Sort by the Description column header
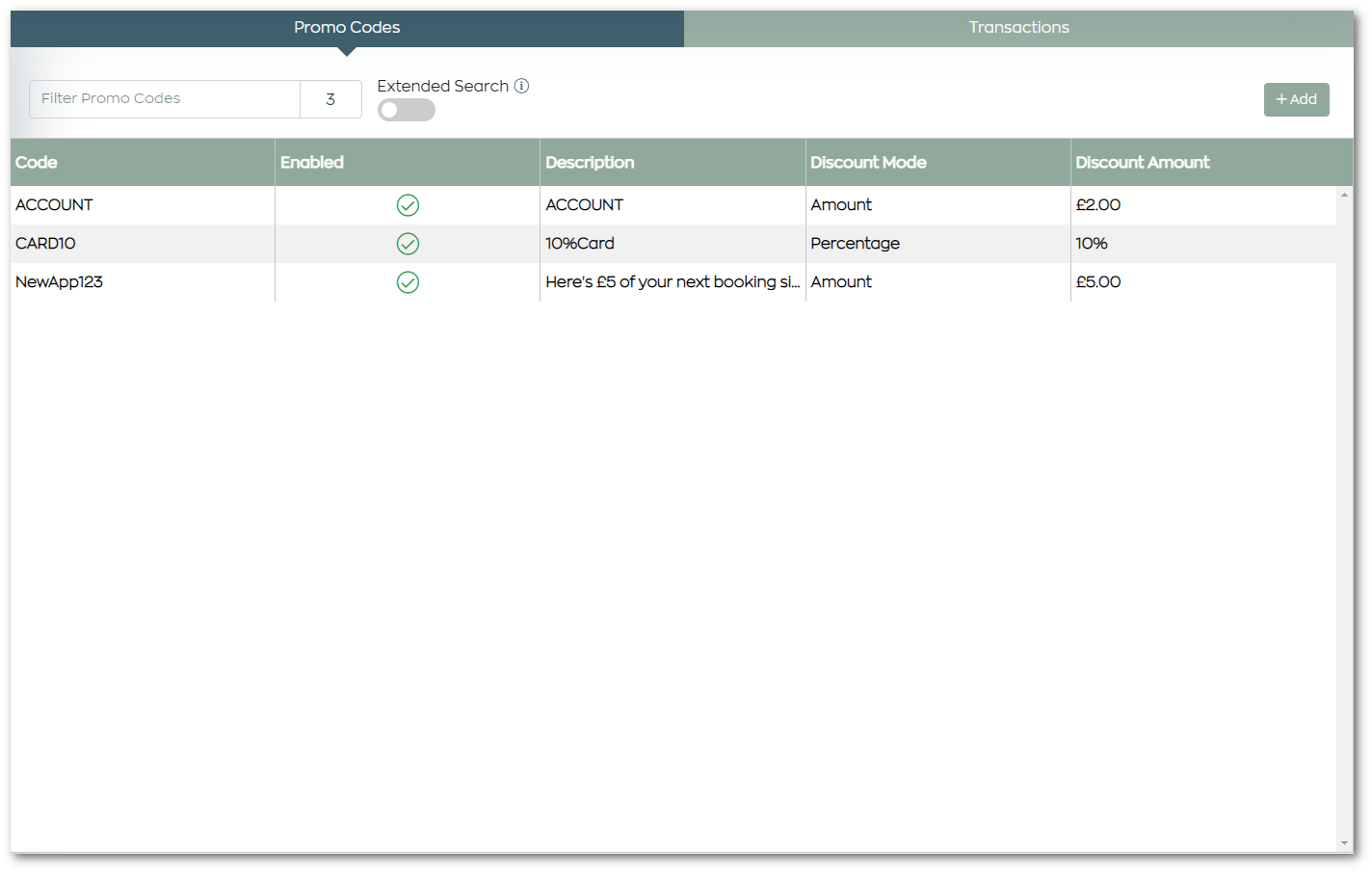Screen dimensions: 1372x872 pos(673,162)
